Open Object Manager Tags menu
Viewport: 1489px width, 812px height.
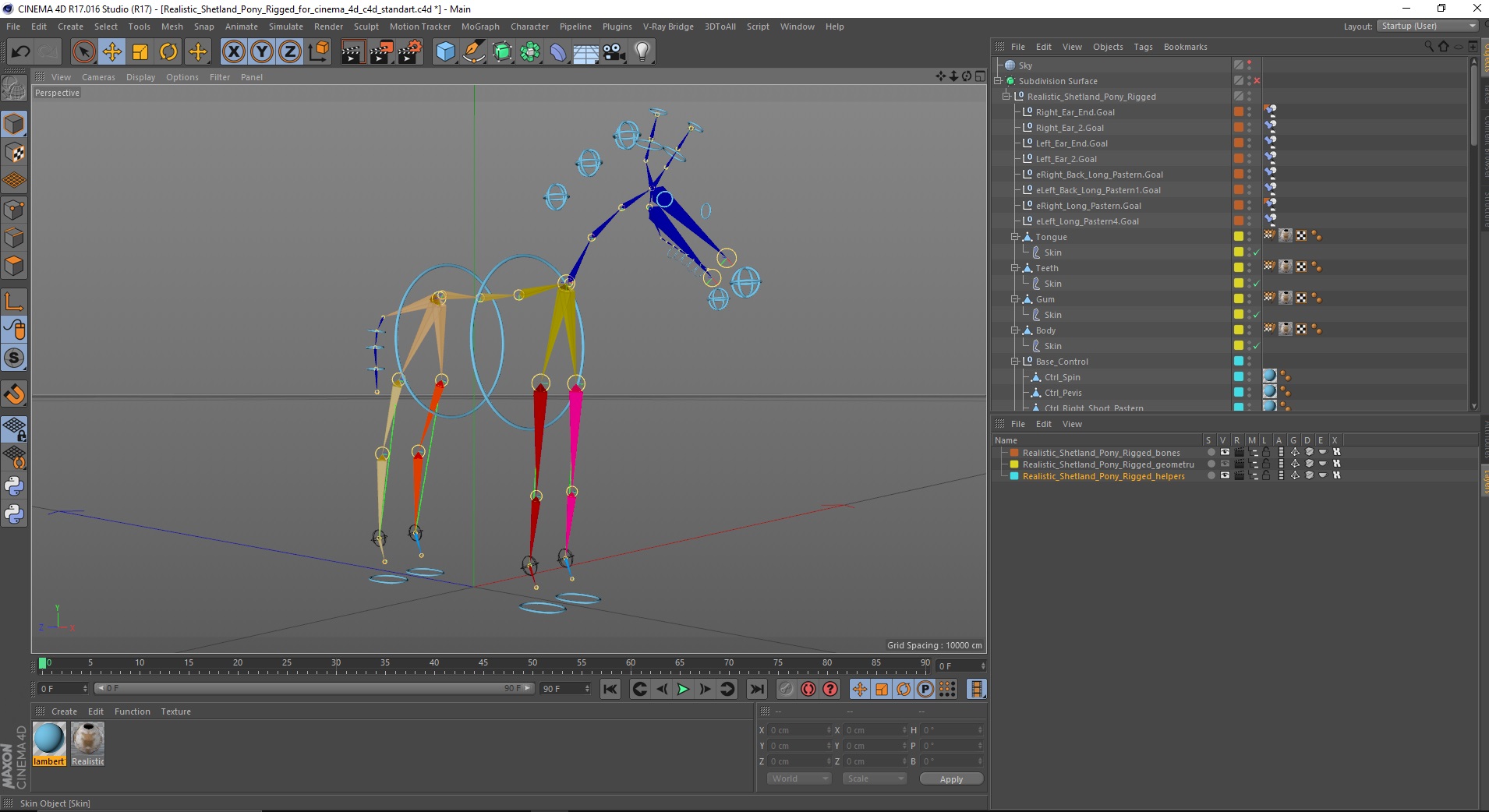coord(1143,47)
